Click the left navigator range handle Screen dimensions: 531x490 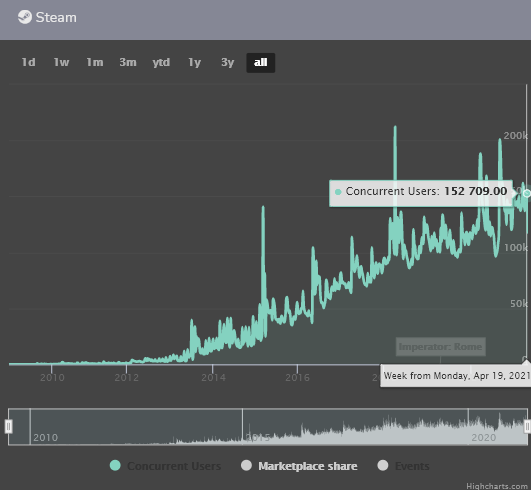pos(8,426)
